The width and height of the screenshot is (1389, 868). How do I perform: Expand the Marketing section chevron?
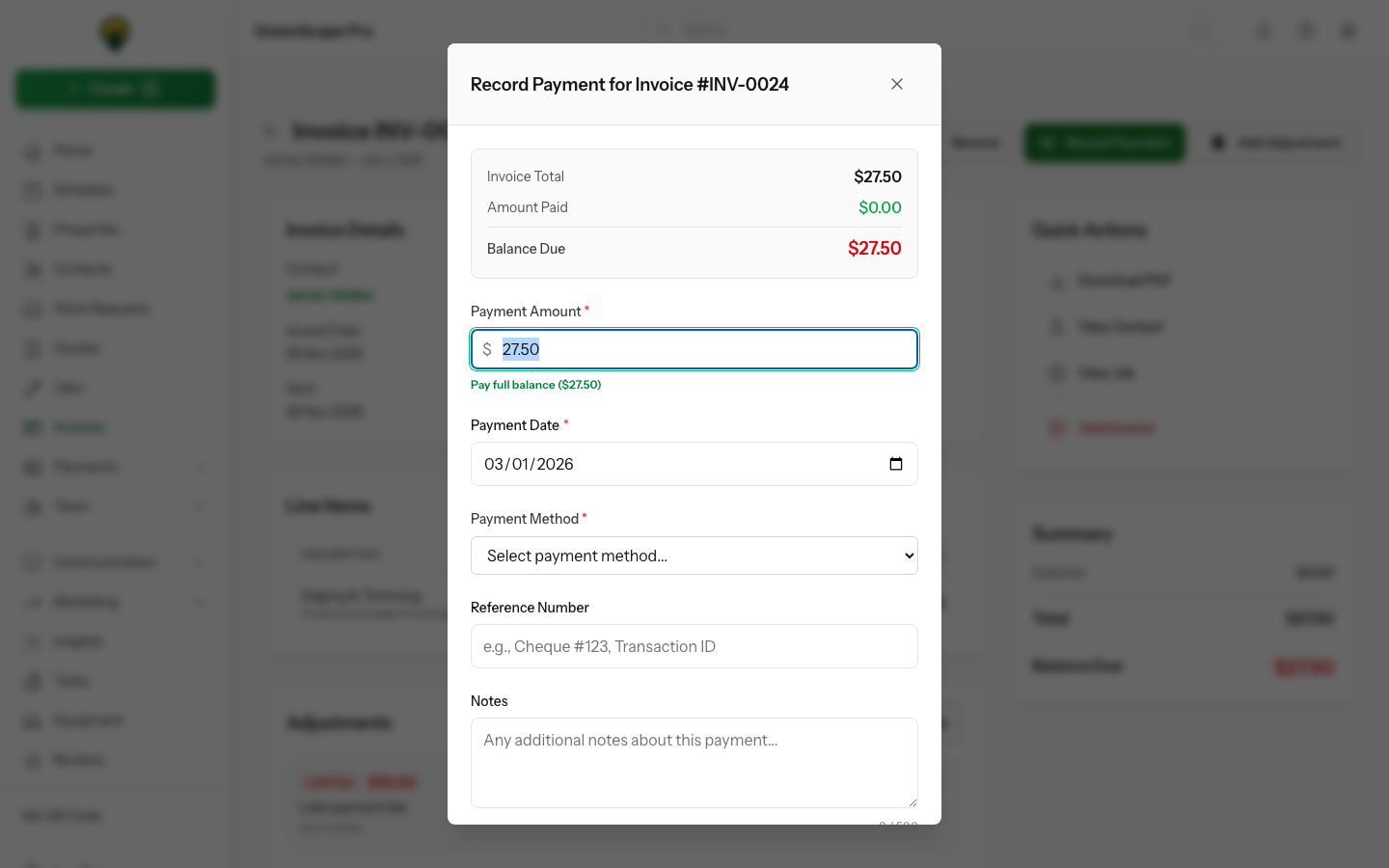200,602
